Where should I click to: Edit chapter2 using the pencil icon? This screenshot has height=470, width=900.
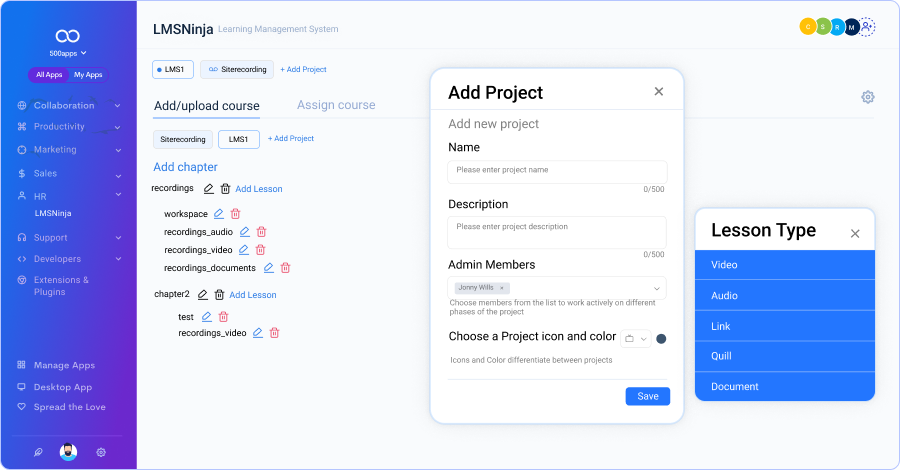click(x=203, y=295)
